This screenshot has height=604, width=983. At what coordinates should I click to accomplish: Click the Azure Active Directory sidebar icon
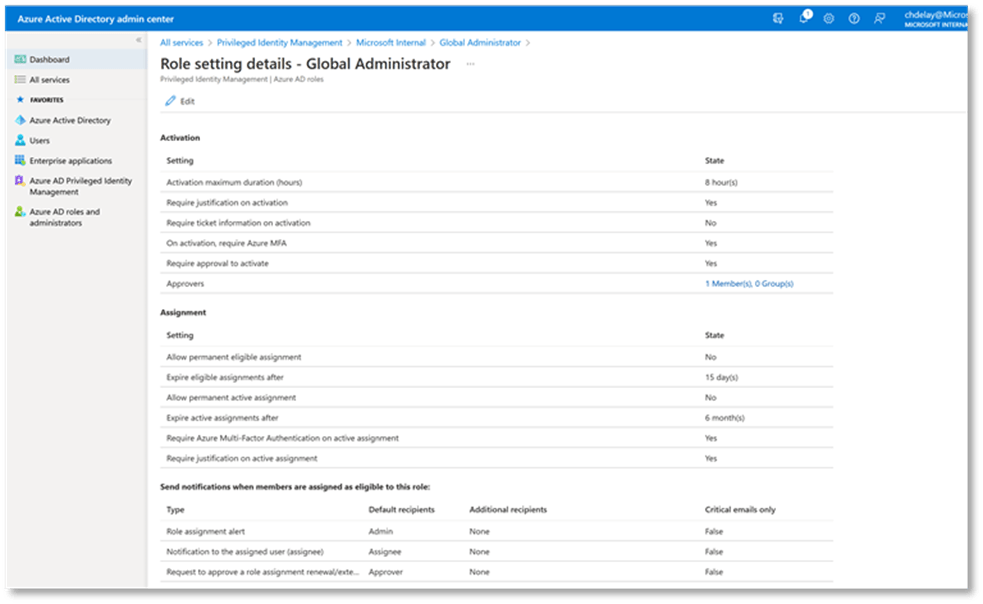(x=20, y=120)
